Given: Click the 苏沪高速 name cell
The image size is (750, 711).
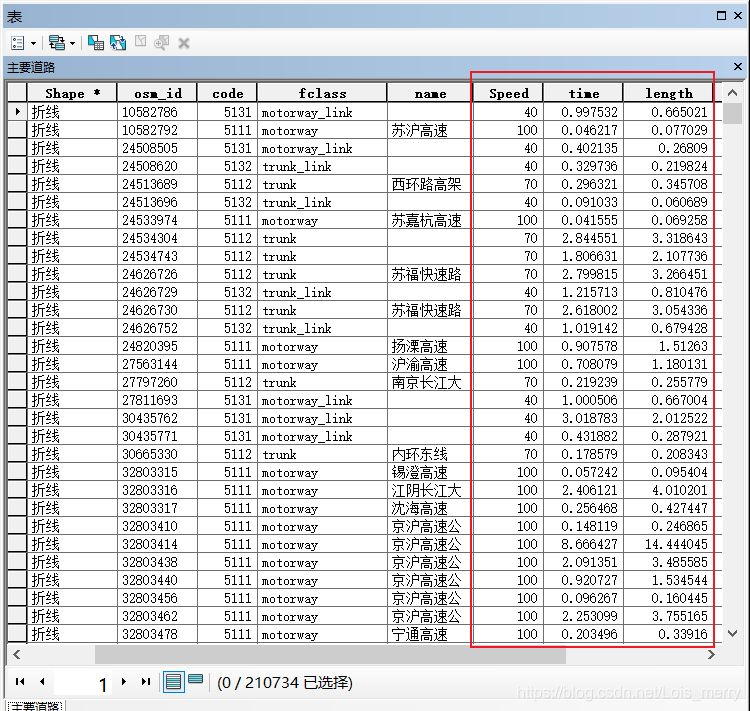Looking at the screenshot, I should pyautogui.click(x=429, y=131).
